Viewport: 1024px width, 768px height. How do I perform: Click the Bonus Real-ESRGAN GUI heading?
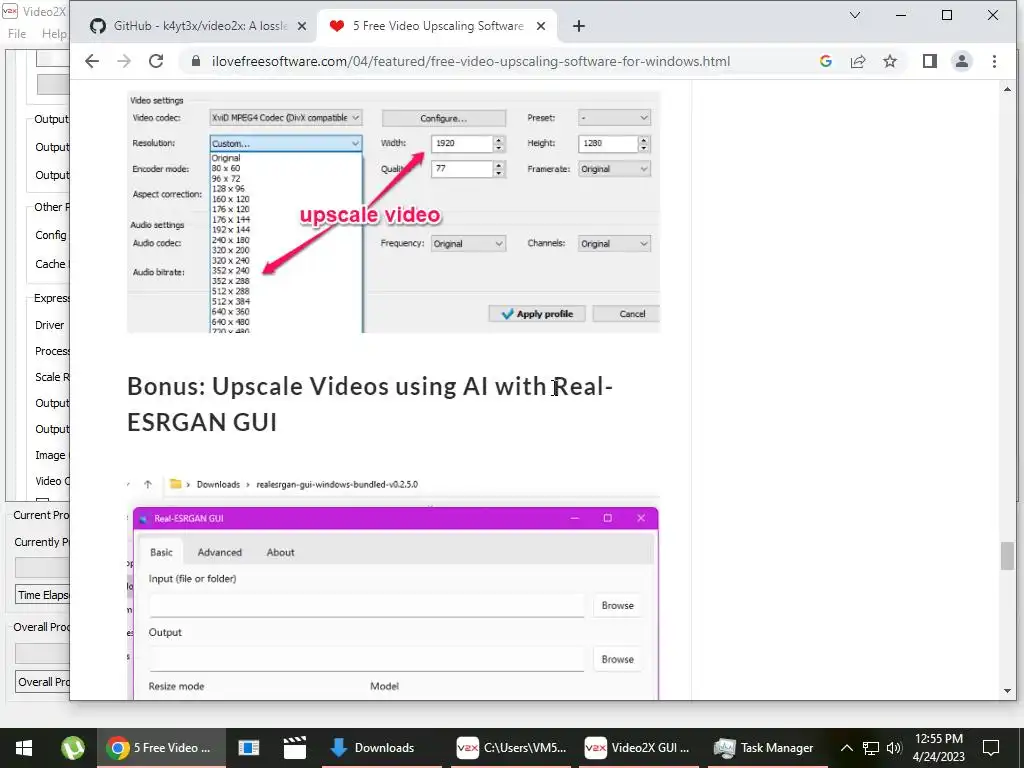point(370,404)
